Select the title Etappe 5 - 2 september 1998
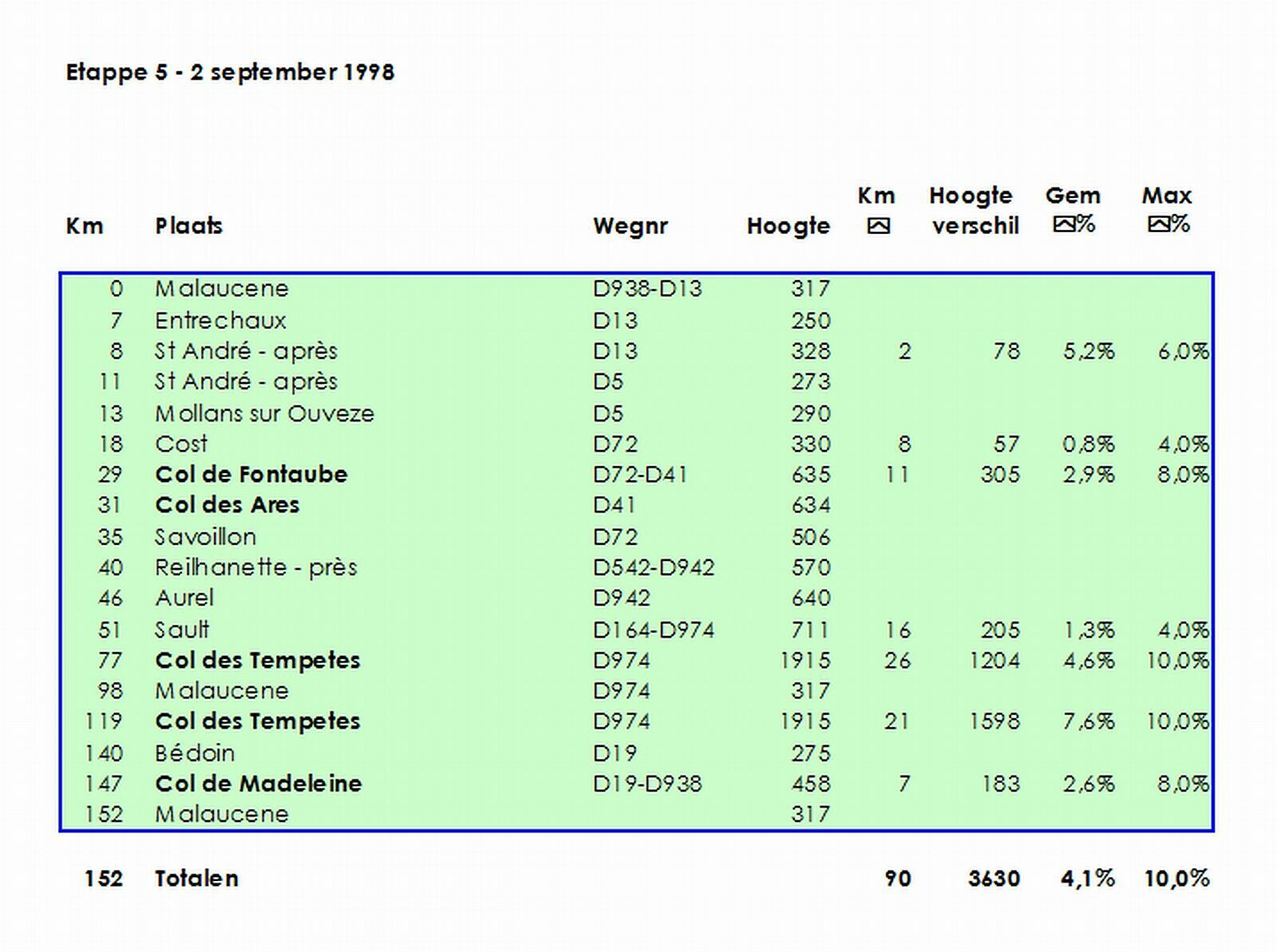The image size is (1277, 952). coord(230,73)
